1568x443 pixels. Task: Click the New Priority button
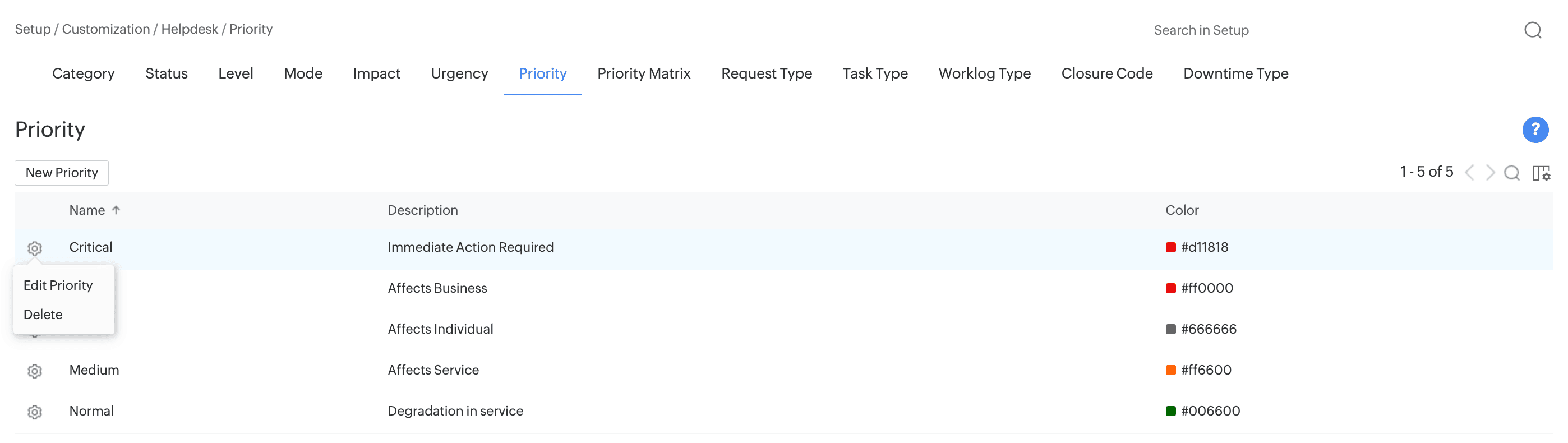[x=62, y=173]
